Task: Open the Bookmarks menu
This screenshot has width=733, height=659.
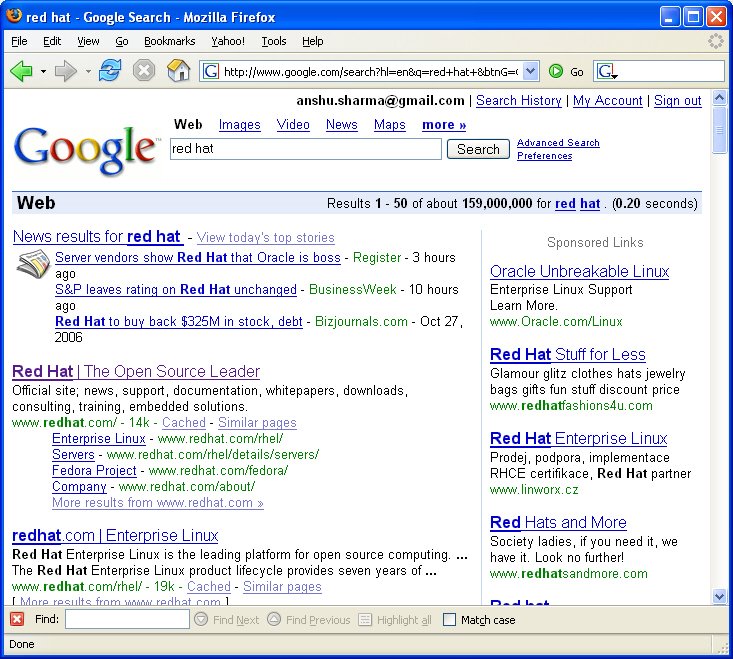Action: click(170, 41)
